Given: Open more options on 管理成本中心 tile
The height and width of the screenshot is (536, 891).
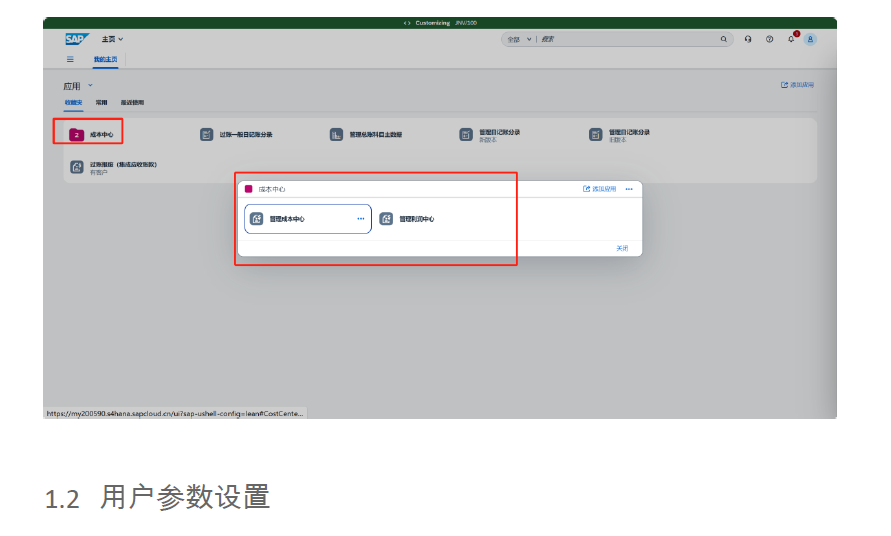Looking at the screenshot, I should click(361, 219).
